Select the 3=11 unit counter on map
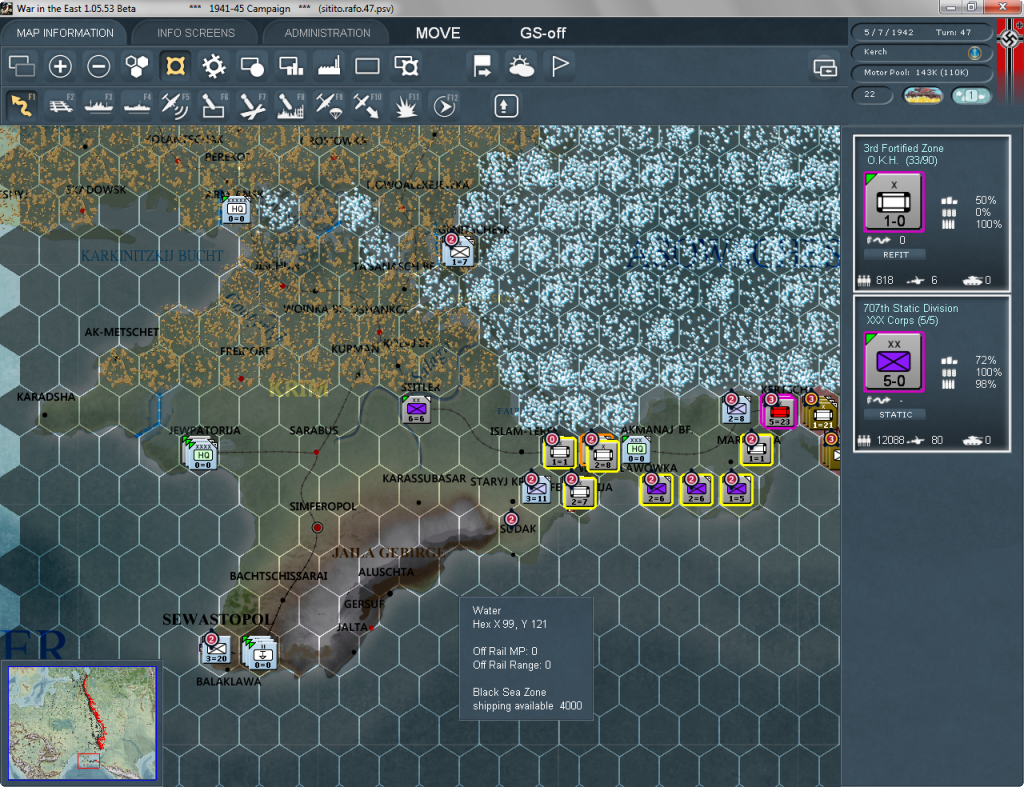The width and height of the screenshot is (1024, 787). coord(536,490)
